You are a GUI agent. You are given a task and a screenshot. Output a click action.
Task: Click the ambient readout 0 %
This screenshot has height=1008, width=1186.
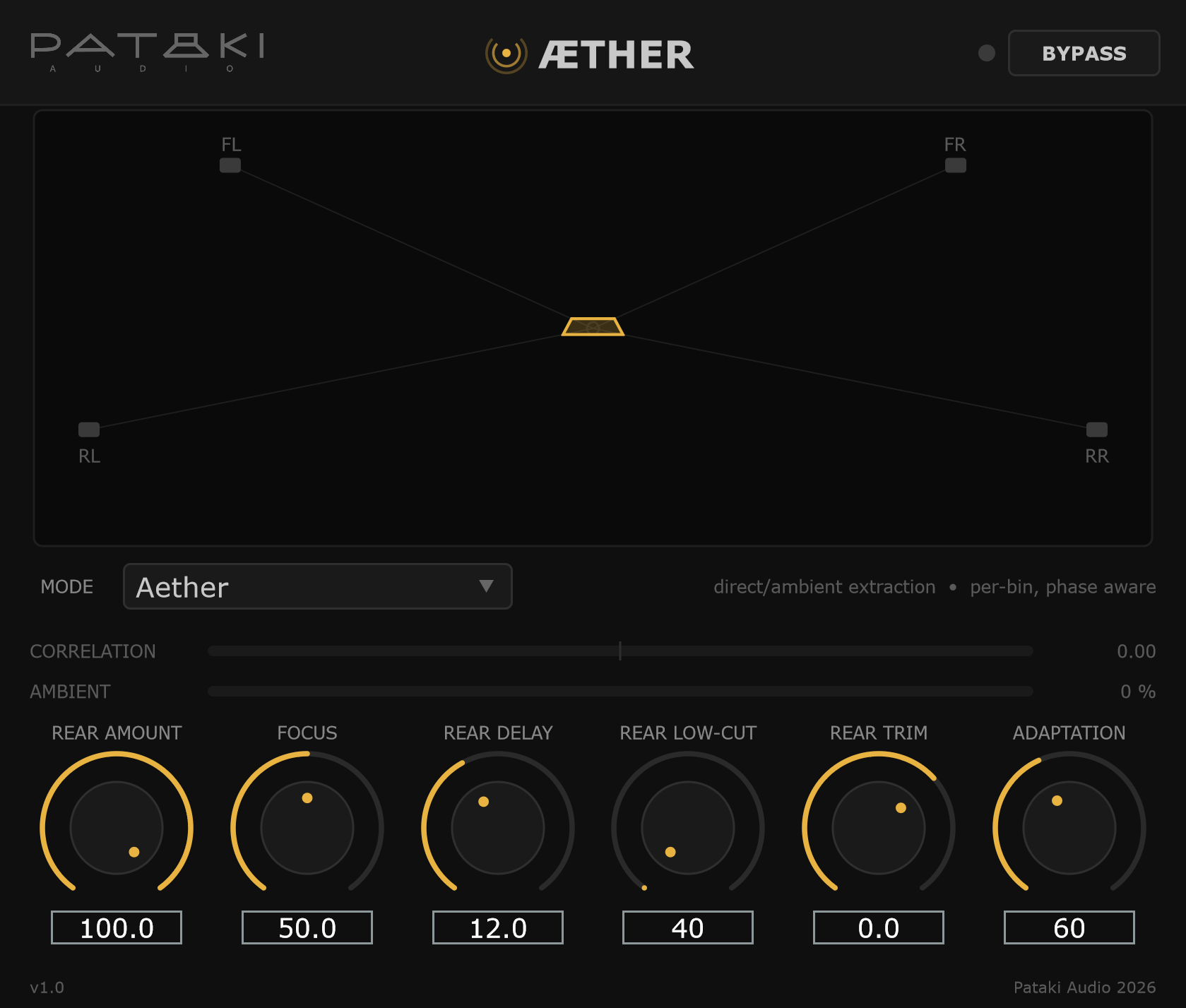point(1138,692)
